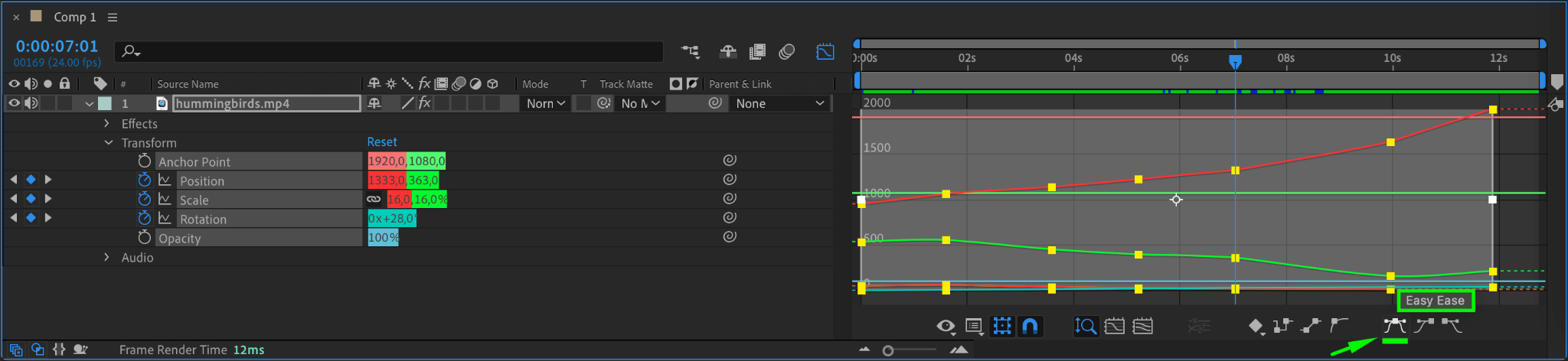Toggle the Position stopwatch

click(x=144, y=180)
